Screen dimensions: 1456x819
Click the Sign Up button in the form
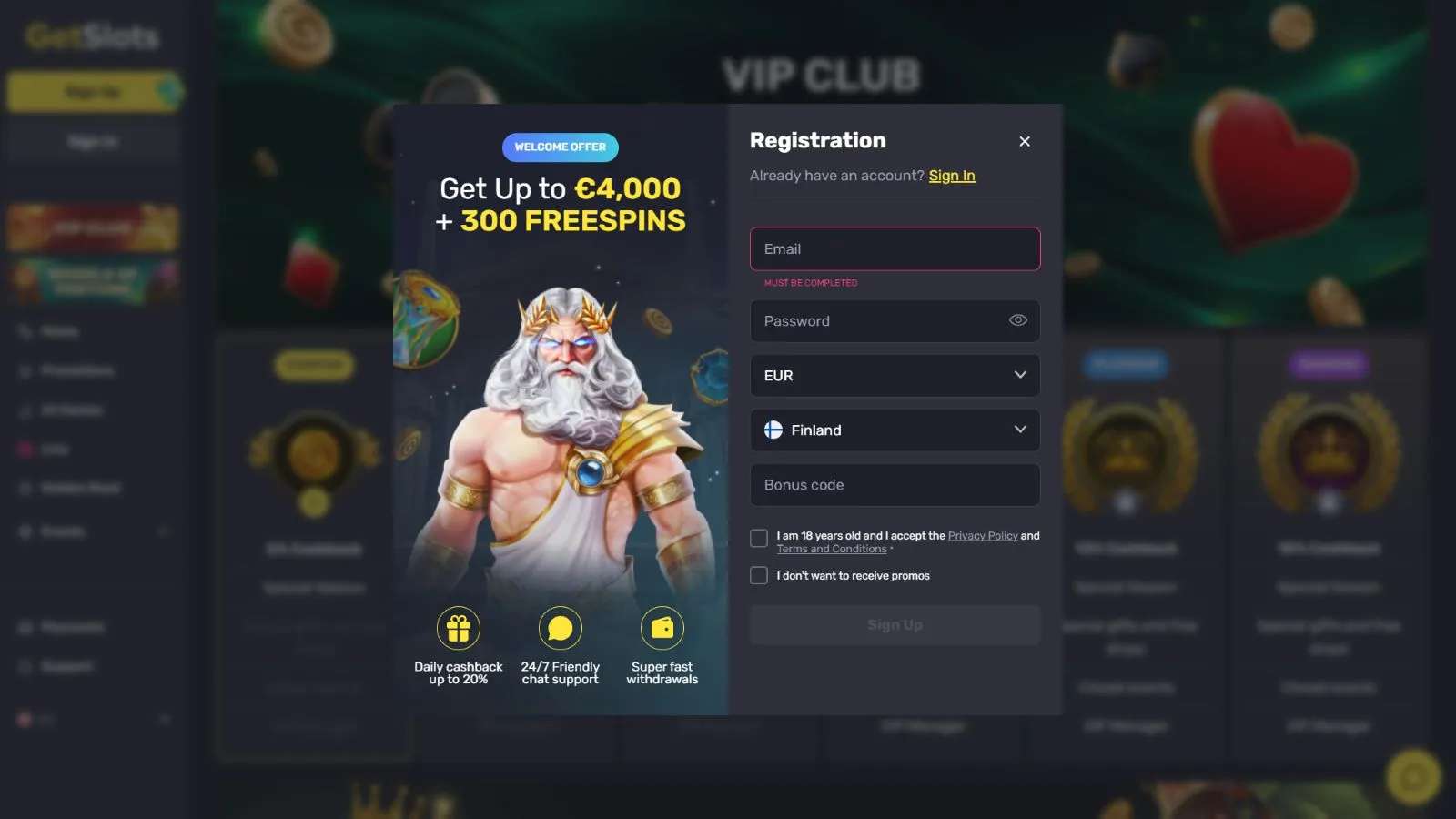coord(895,625)
